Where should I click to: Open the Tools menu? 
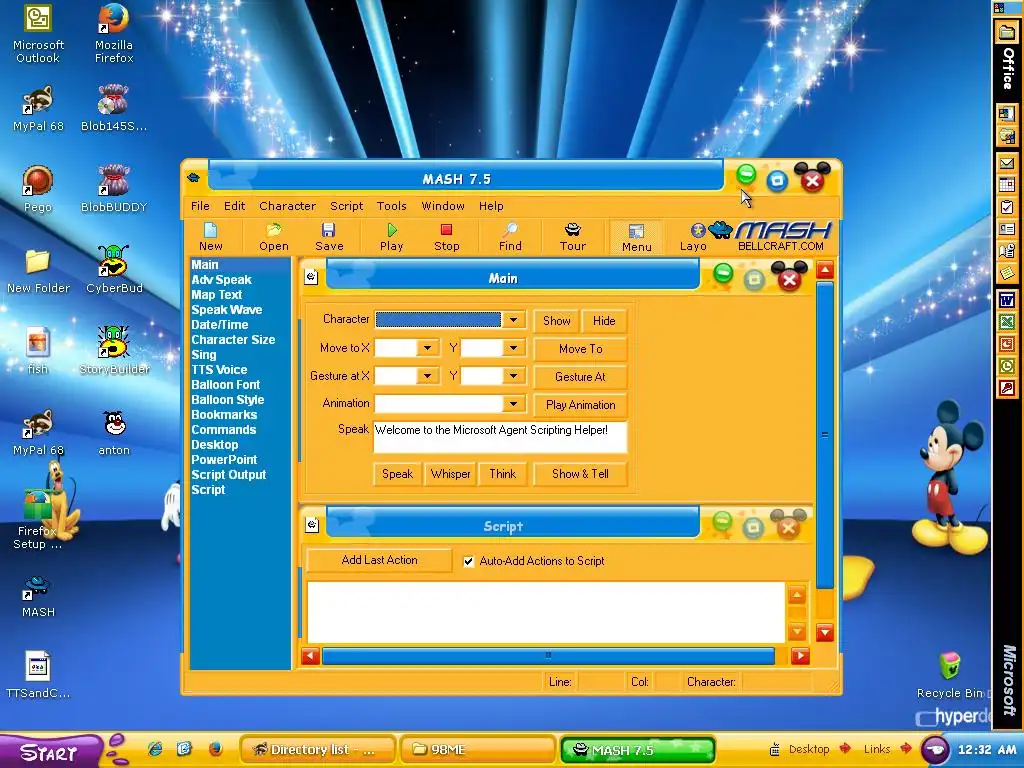(391, 206)
